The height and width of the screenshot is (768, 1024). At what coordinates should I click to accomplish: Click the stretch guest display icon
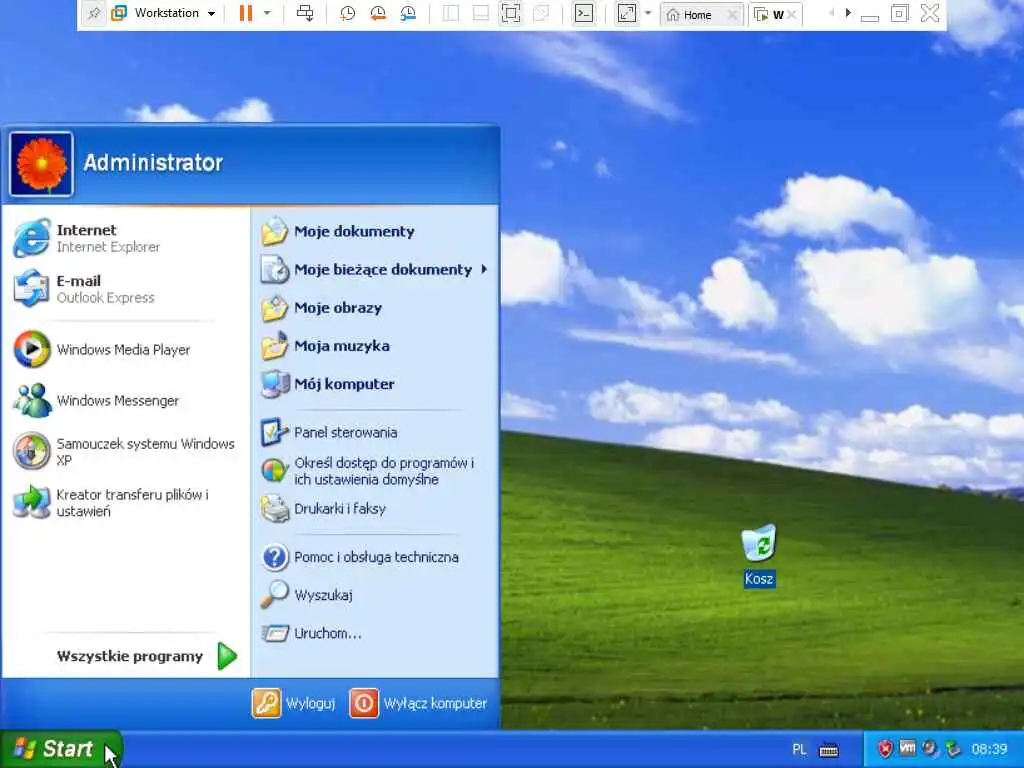coord(626,13)
